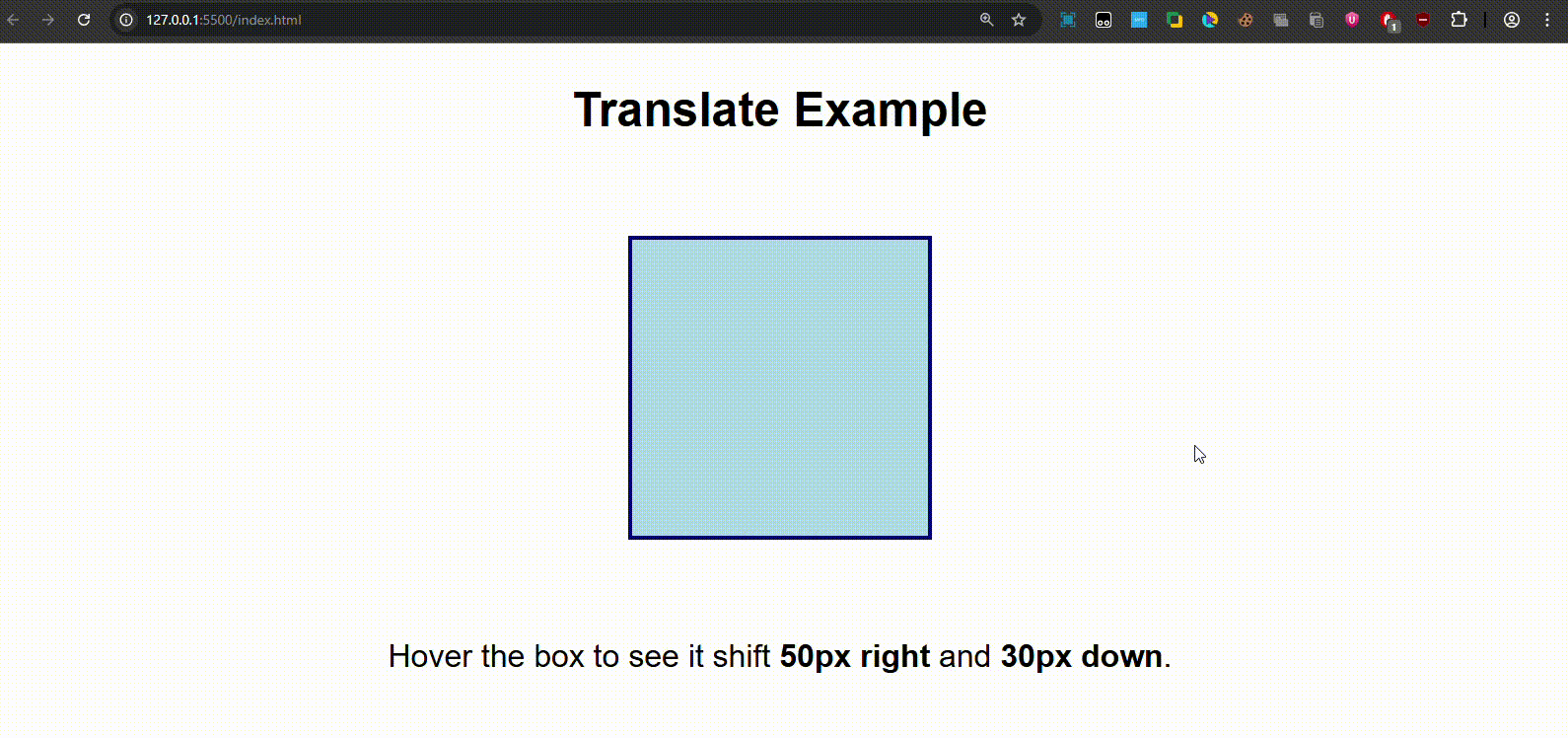Reload the current page
Screen dimensions: 1568x738
(84, 20)
